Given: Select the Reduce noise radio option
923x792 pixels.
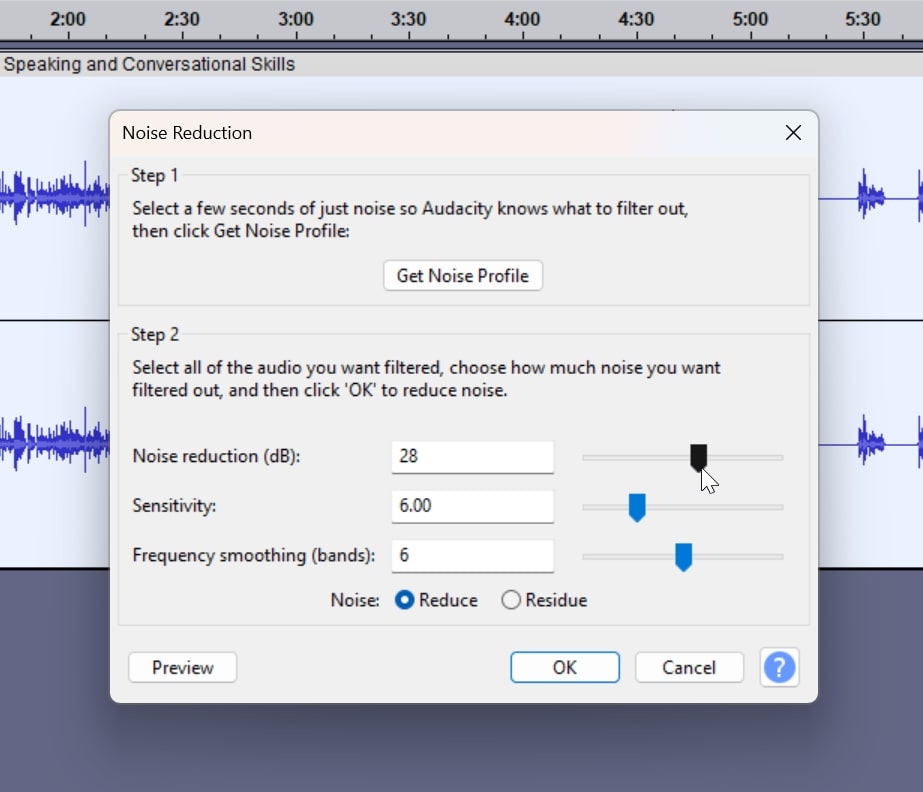Looking at the screenshot, I should click(x=405, y=600).
